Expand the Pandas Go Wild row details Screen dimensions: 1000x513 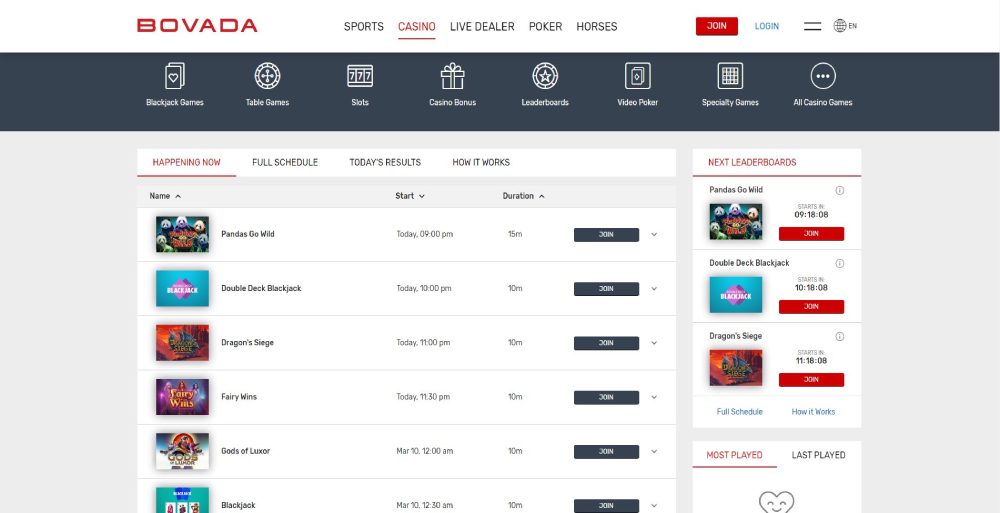(654, 235)
